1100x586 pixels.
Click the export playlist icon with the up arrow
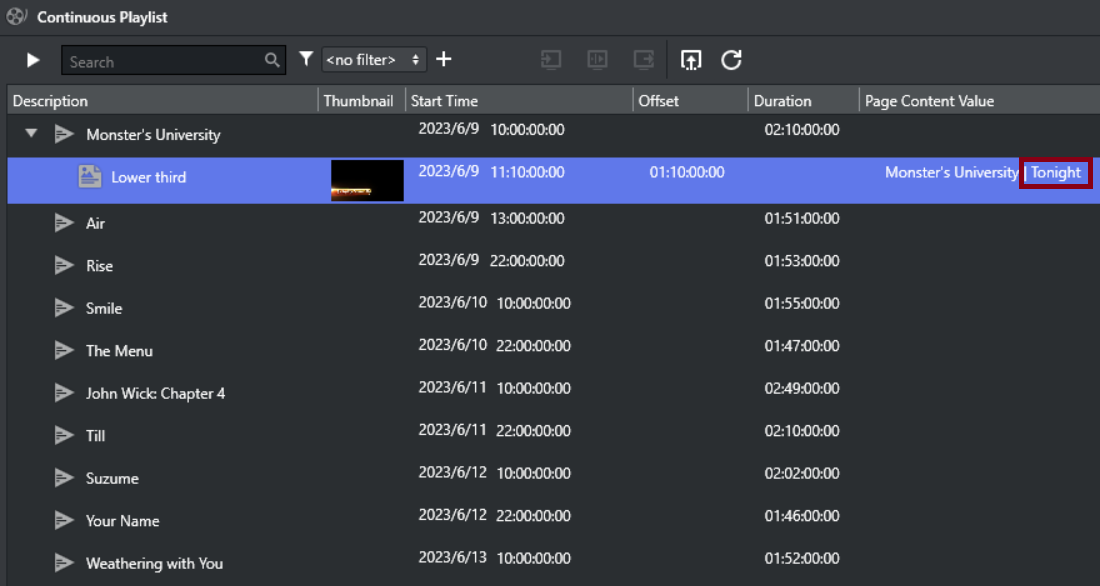pos(691,60)
